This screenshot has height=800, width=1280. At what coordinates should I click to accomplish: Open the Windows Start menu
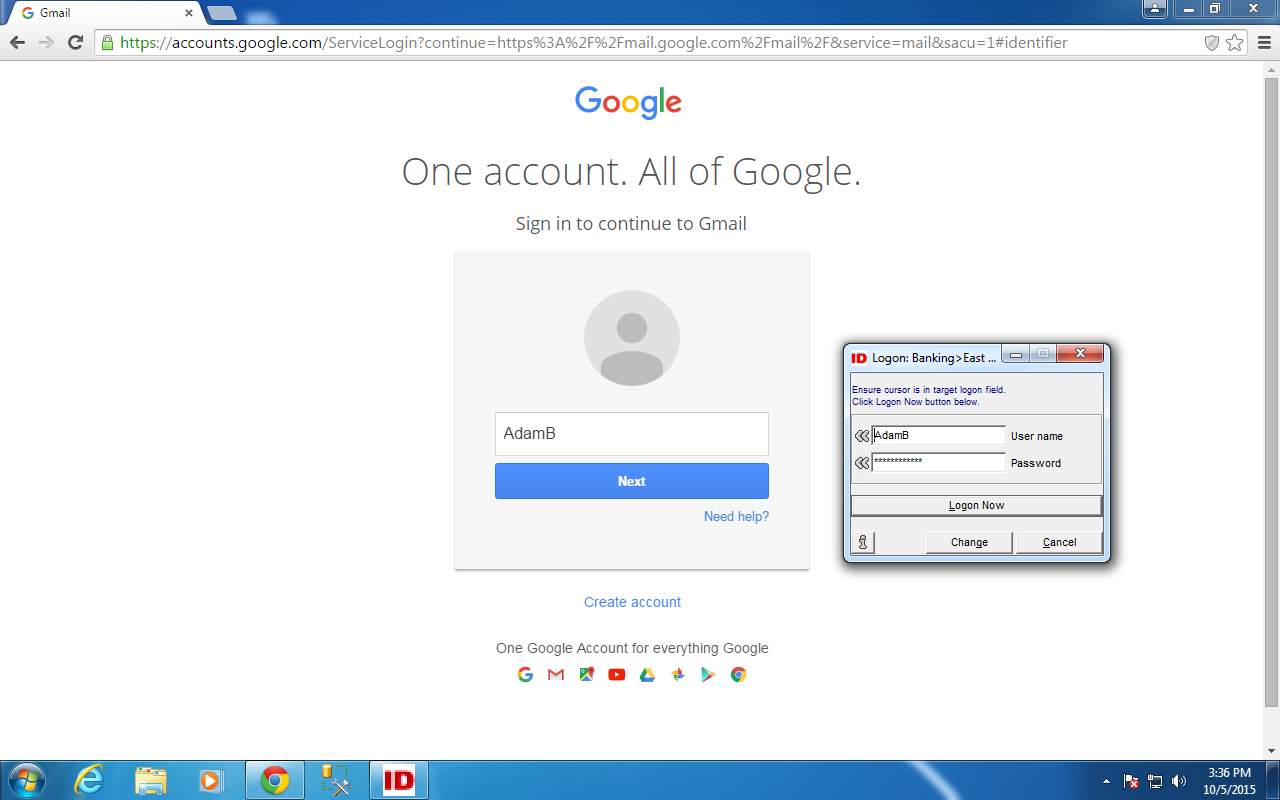[26, 780]
